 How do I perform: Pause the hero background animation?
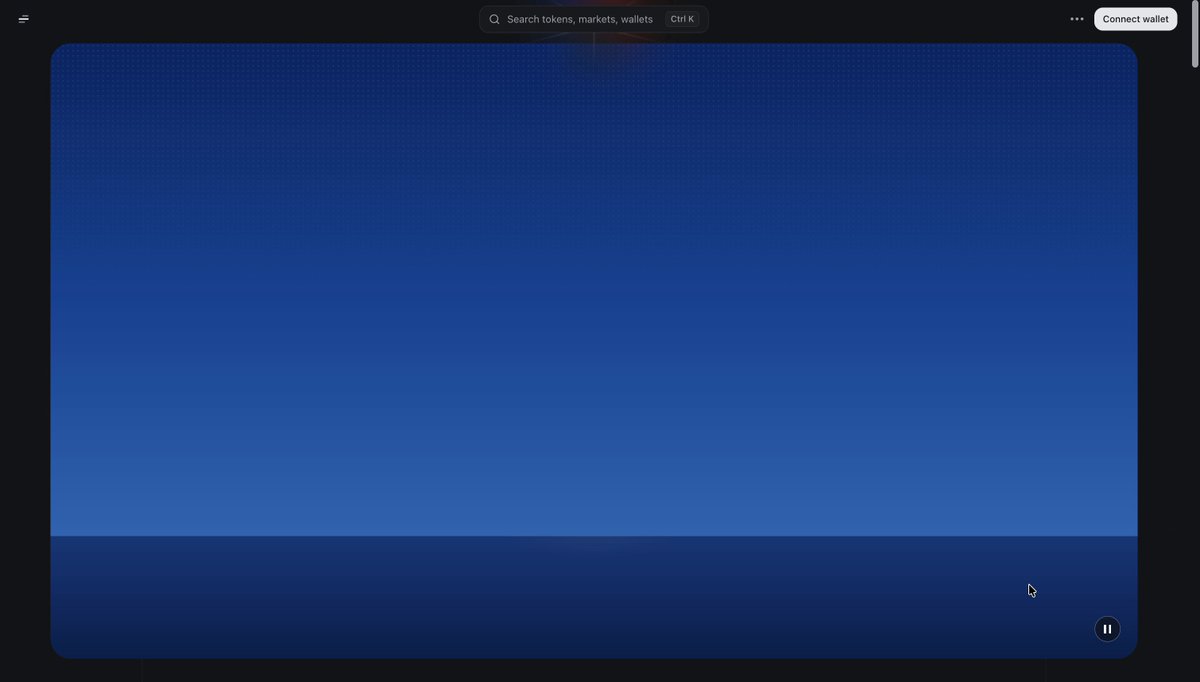coord(1107,629)
